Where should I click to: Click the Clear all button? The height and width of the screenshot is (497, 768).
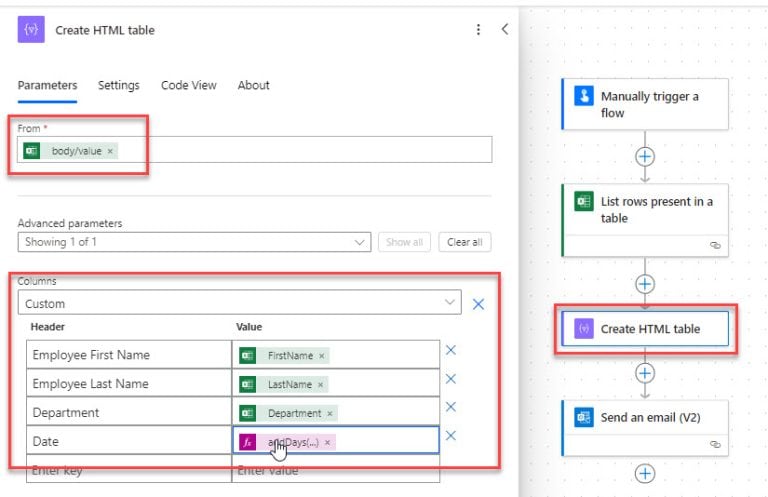(x=464, y=242)
